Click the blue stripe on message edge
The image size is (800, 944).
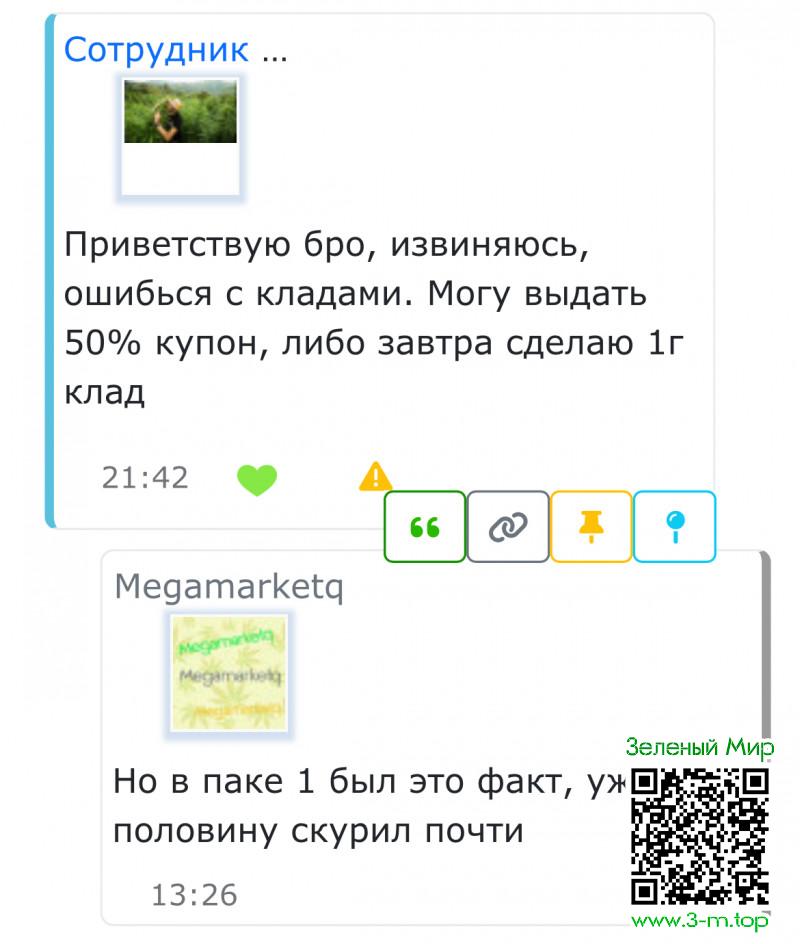51,271
